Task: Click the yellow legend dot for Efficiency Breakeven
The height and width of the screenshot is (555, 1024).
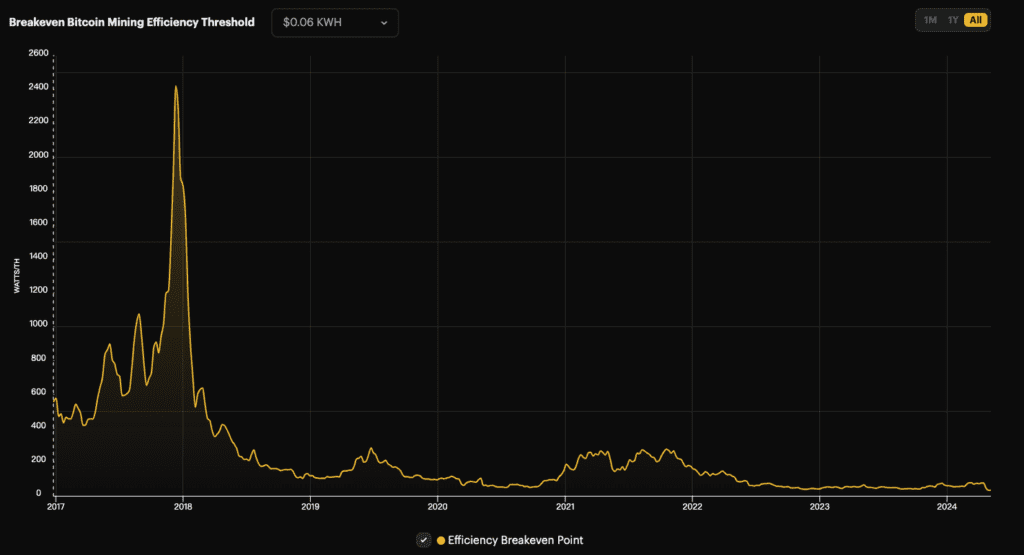Action: coord(441,540)
